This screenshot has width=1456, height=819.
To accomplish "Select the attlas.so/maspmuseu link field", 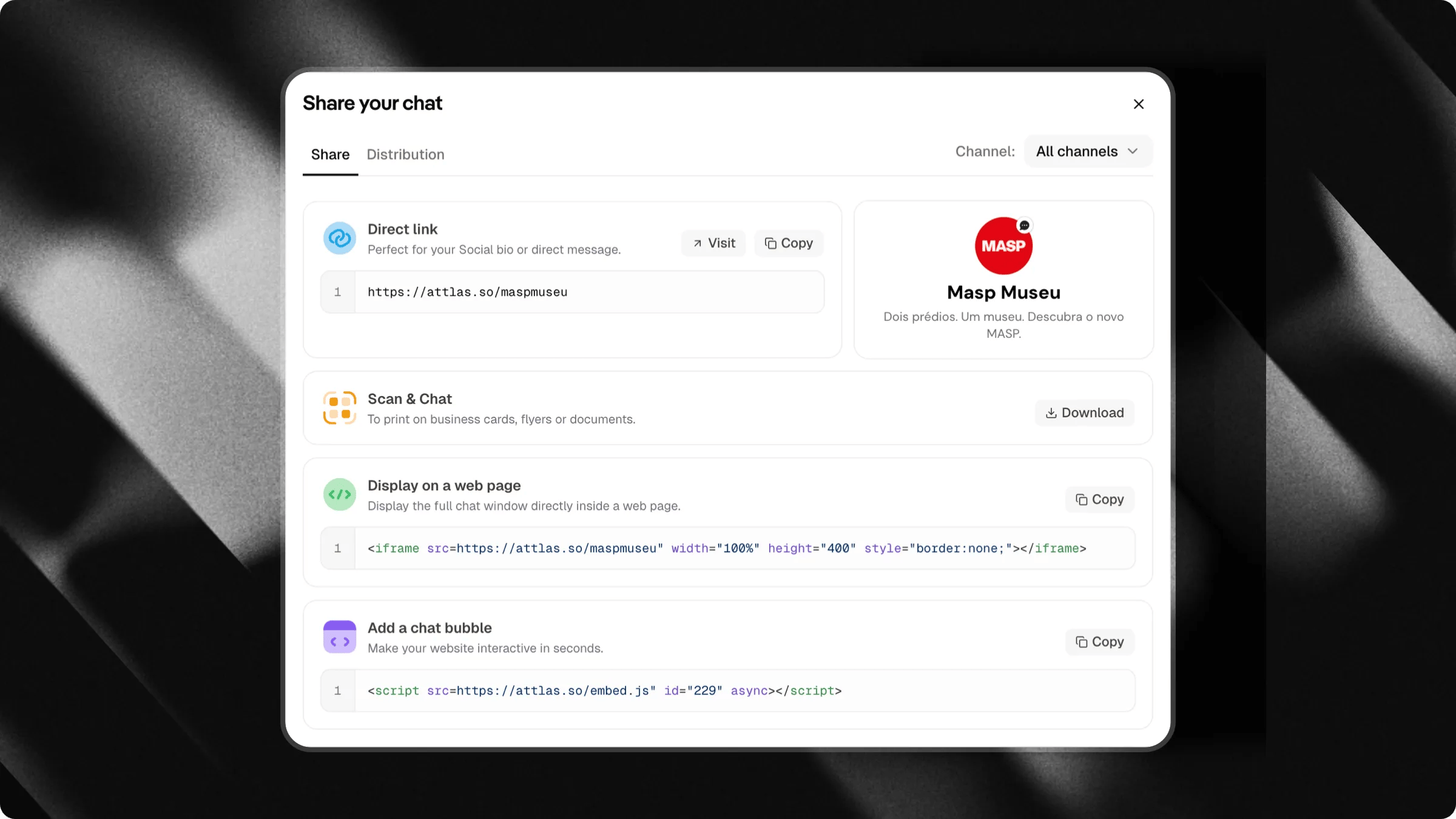I will pyautogui.click(x=572, y=292).
